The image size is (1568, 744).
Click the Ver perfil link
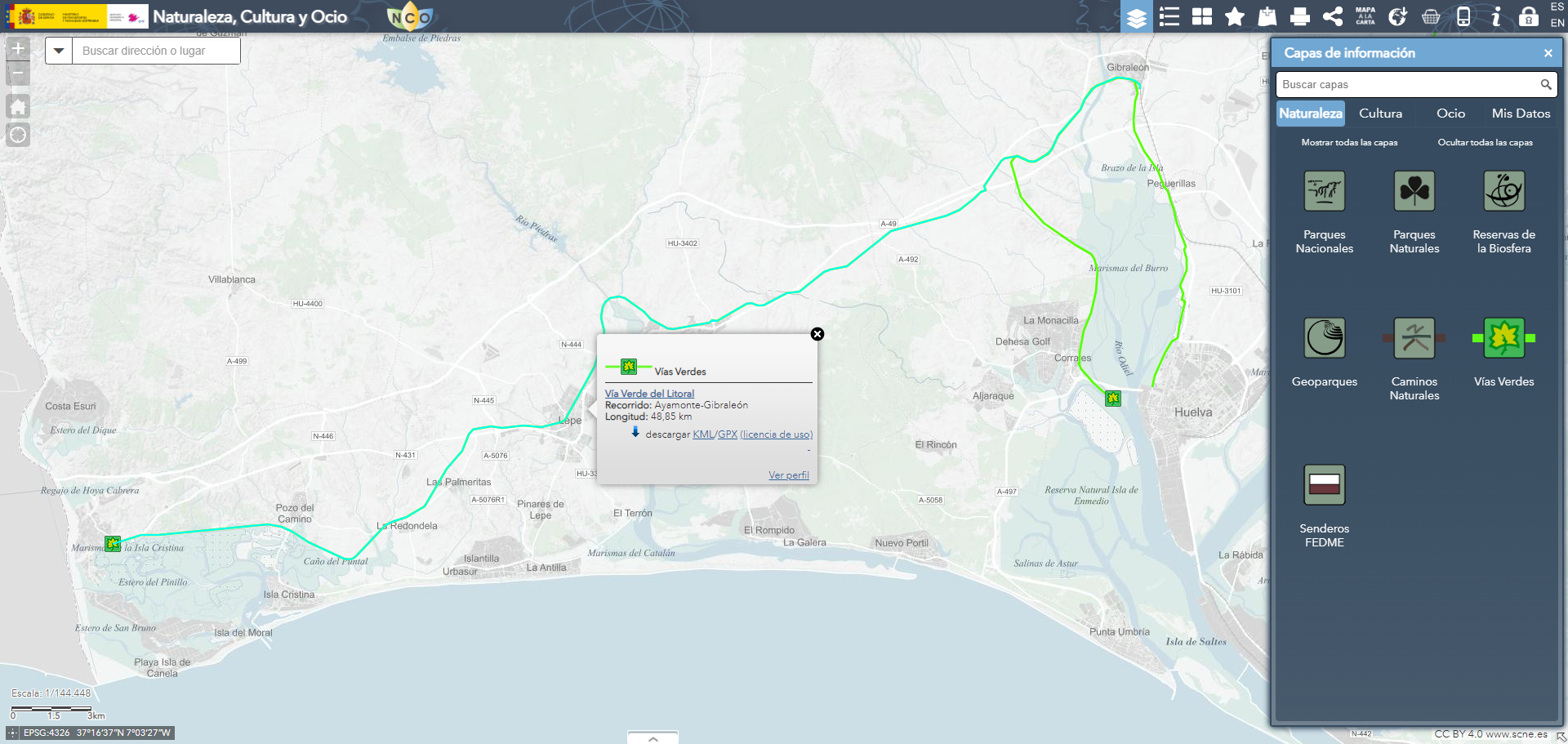(789, 475)
